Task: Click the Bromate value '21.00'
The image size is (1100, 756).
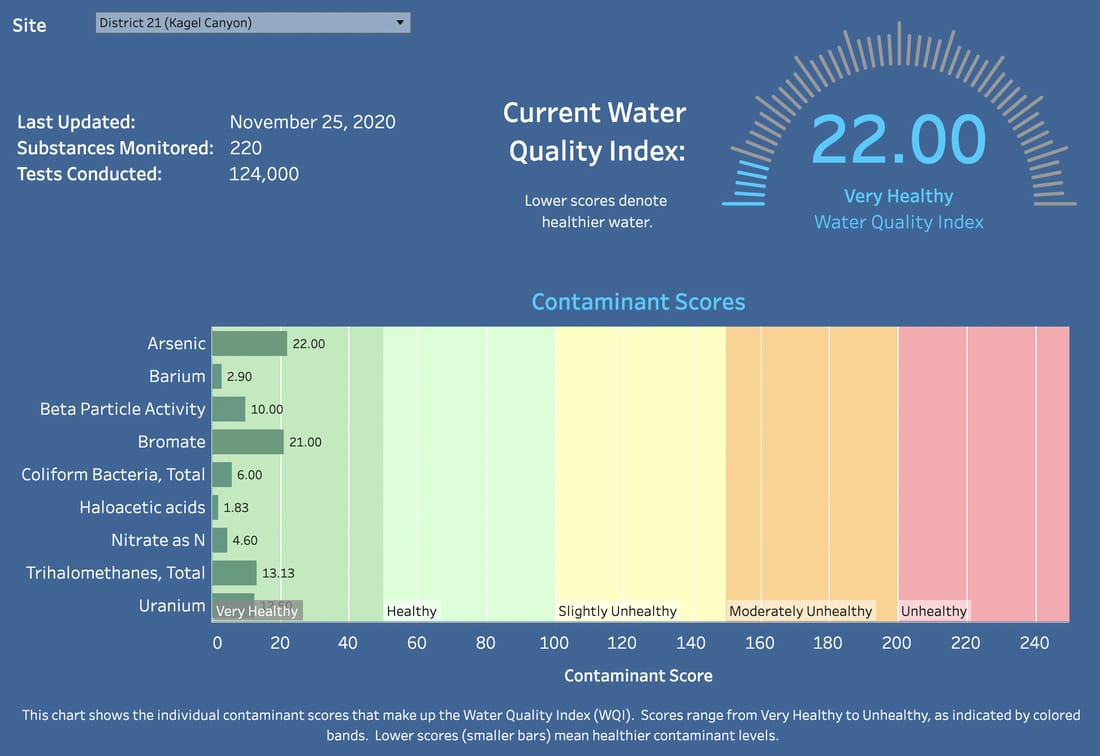Action: click(305, 442)
